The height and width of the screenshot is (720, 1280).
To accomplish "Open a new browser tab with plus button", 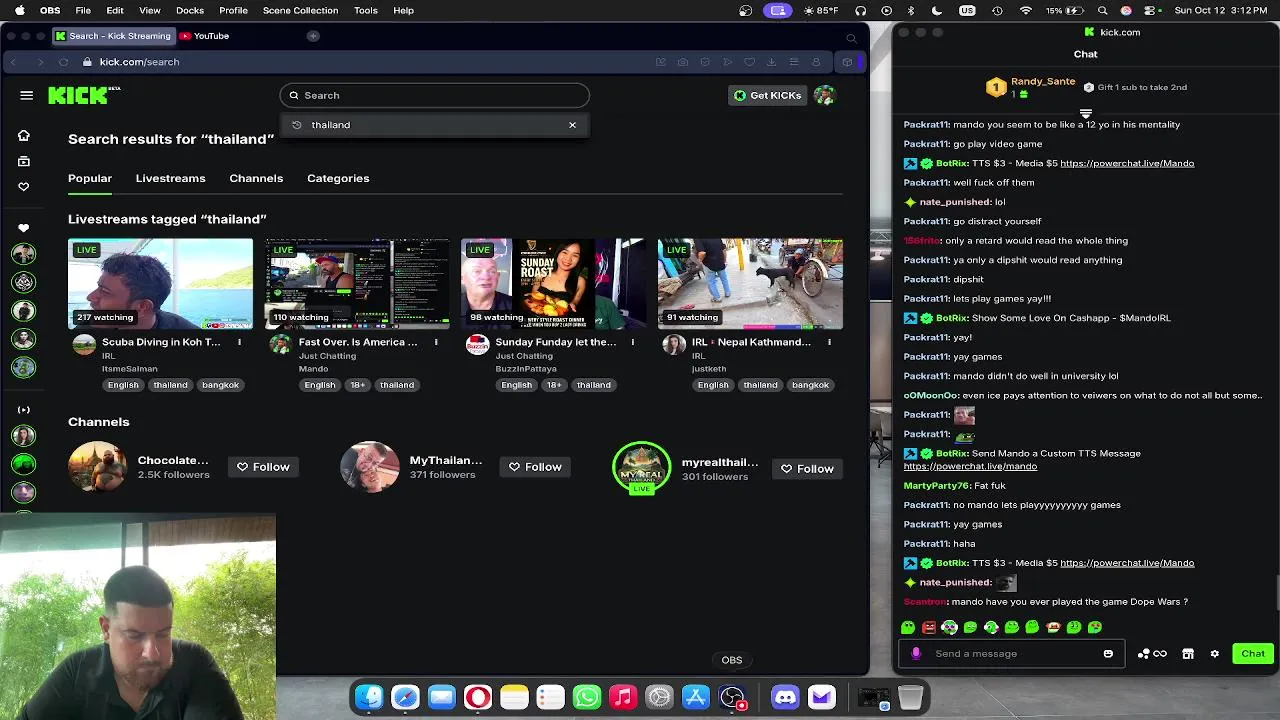I will 313,36.
